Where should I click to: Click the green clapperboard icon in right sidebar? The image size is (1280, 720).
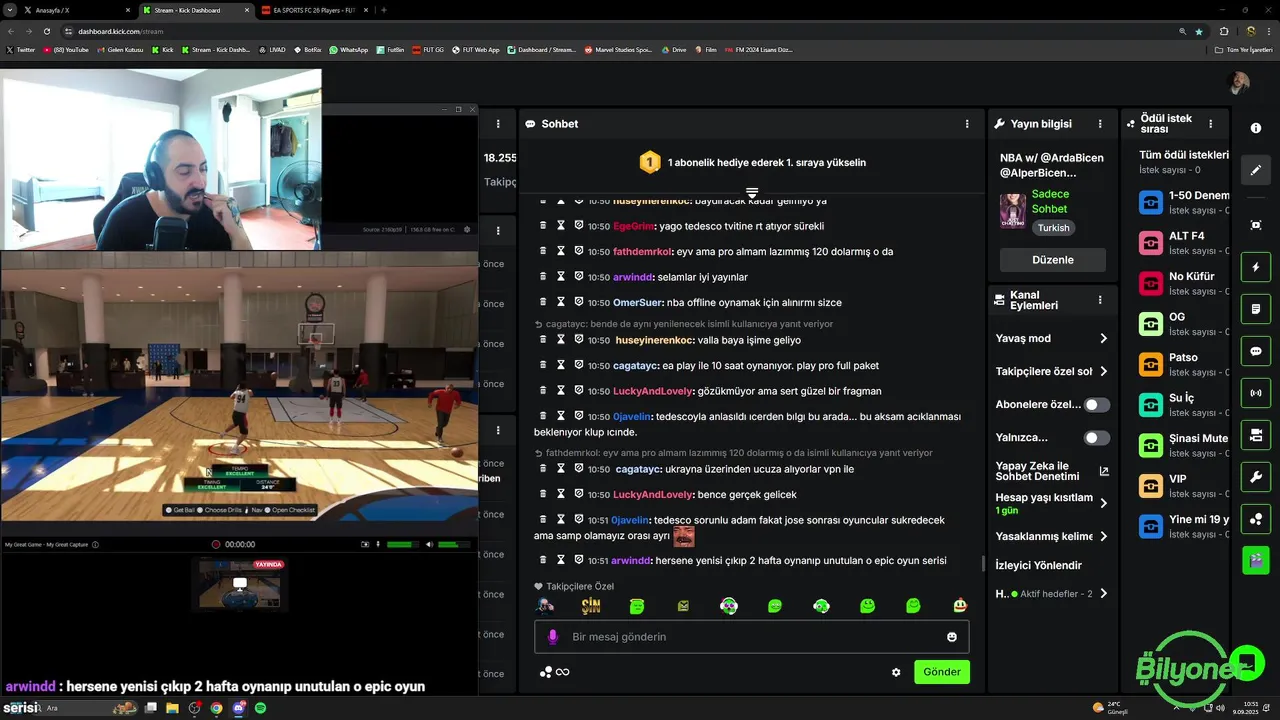coord(1256,561)
